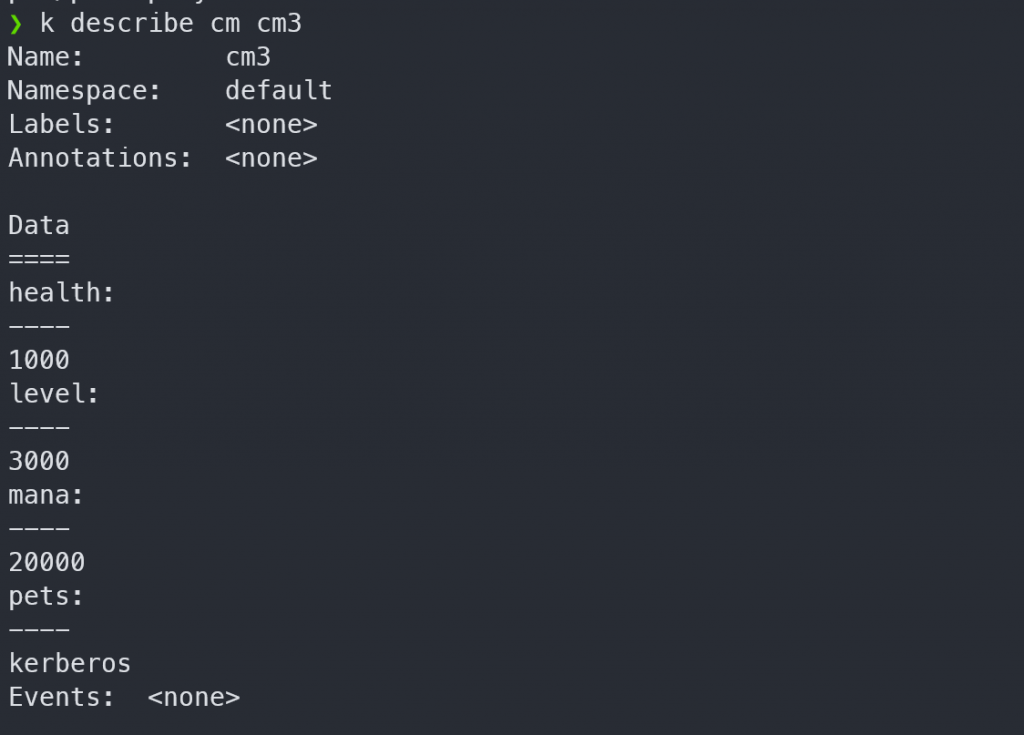This screenshot has width=1024, height=735.
Task: Click the pets: key label
Action: point(46,596)
